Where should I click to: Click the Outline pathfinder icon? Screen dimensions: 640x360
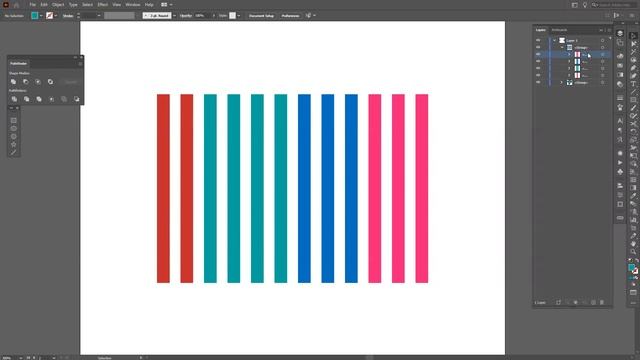coord(64,99)
